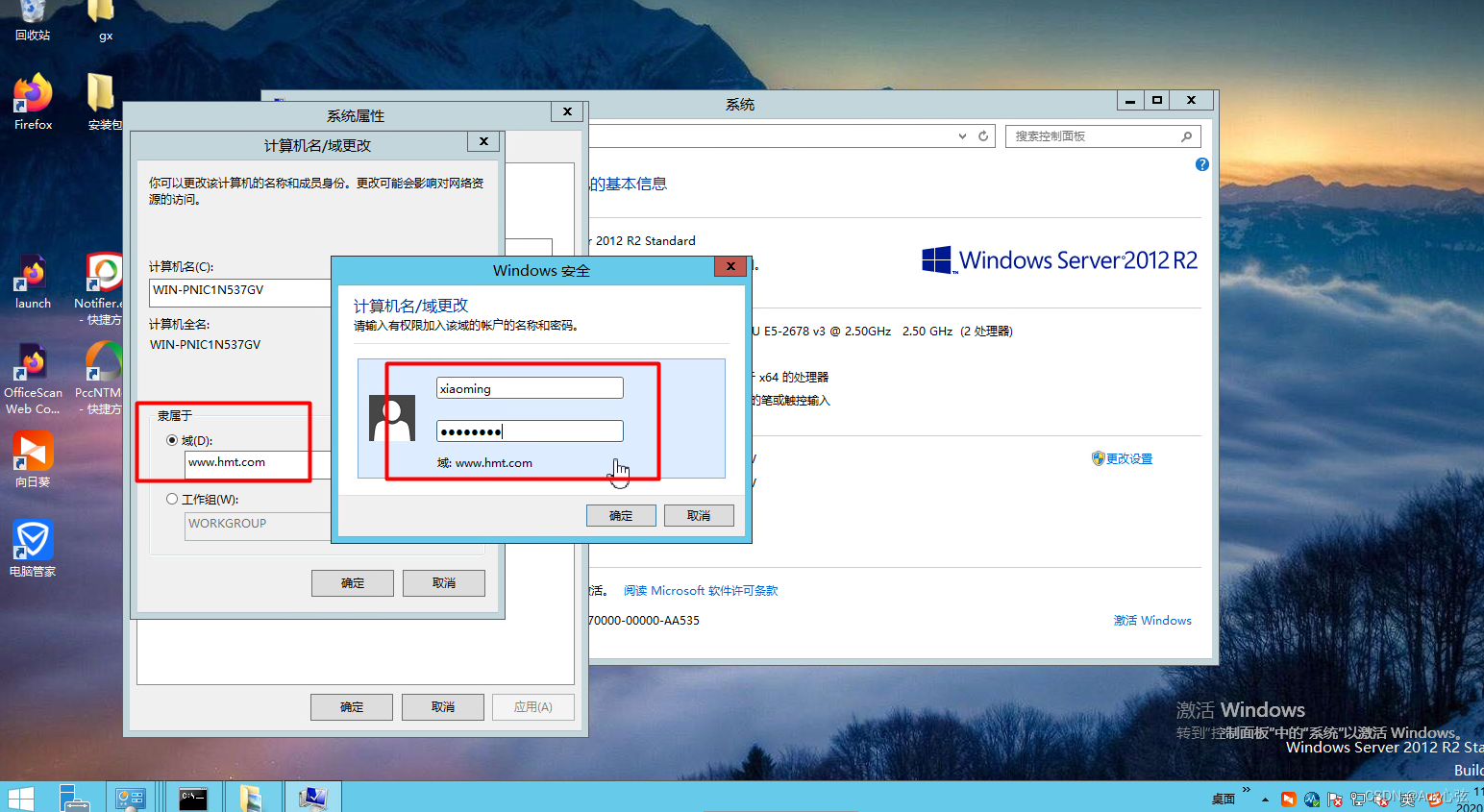Viewport: 1484px width, 812px height.
Task: Open the blue help question mark
Action: pos(1202,164)
